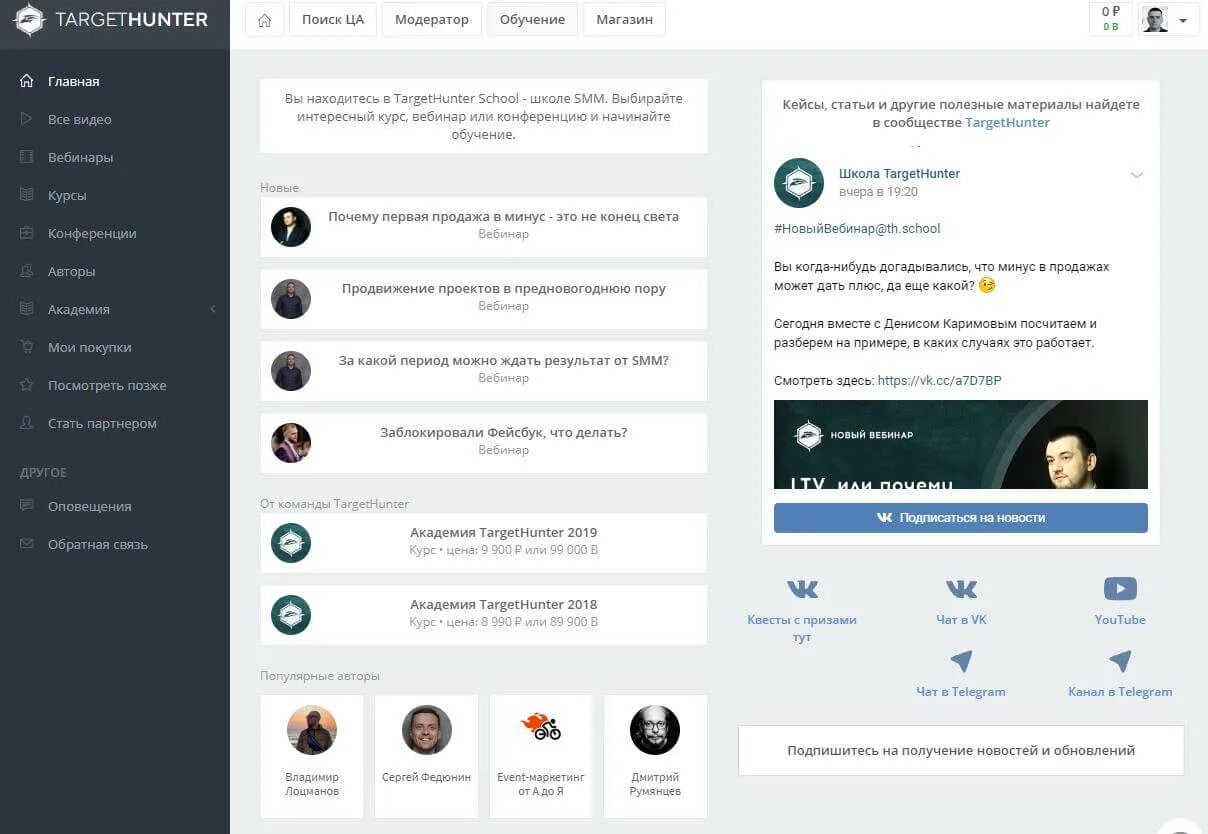Open author card Сергей Федюнин
Viewport: 1208px width, 834px height.
[427, 756]
